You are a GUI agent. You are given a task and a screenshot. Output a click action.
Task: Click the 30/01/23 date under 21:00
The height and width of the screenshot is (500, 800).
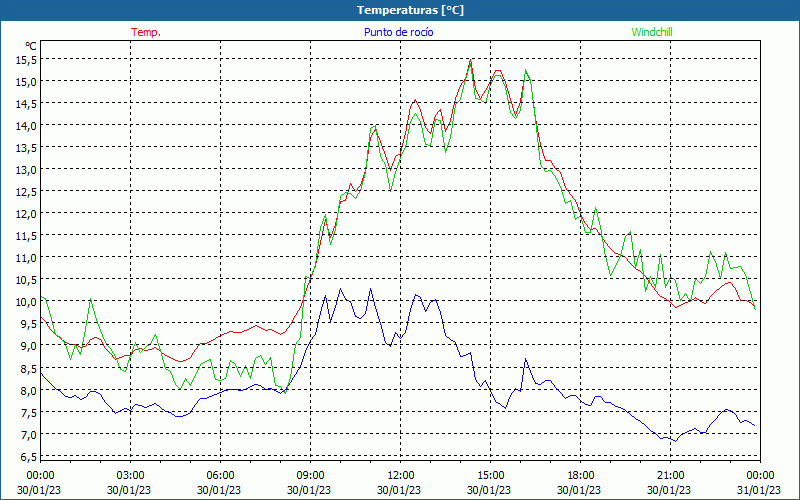pyautogui.click(x=669, y=490)
